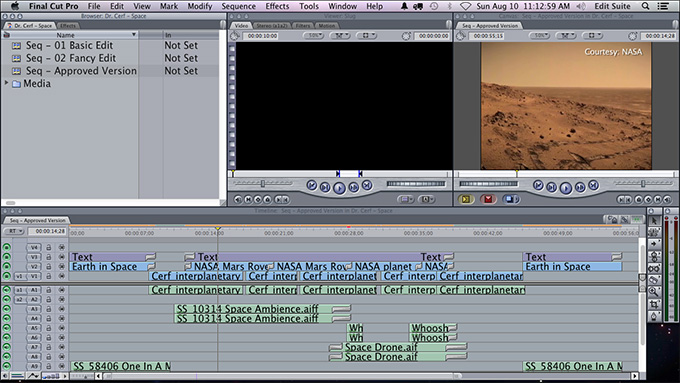Open Viewer zoom 50% pop-up
This screenshot has height=383, width=680.
(x=314, y=36)
